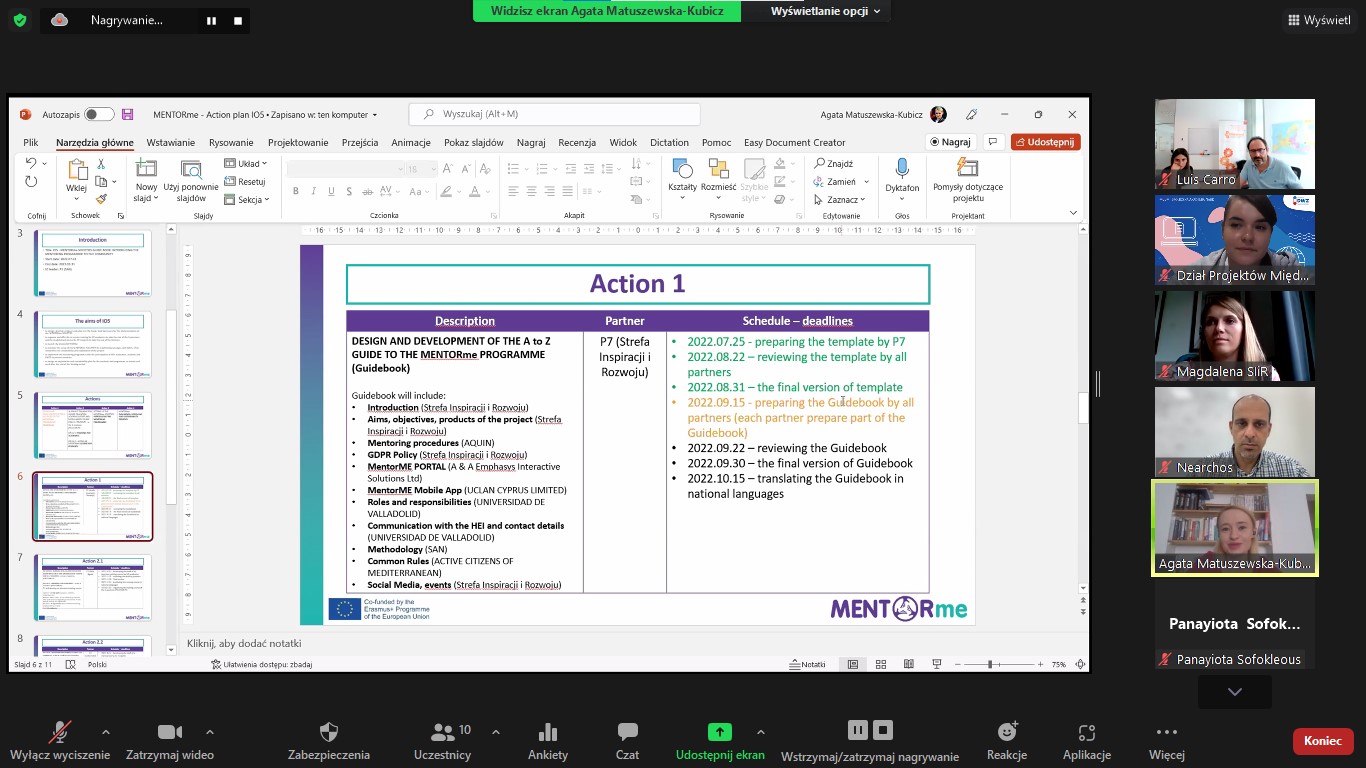1366x768 pixels.
Task: Expand share options arrow beside Udostępnij ekran
Action: coord(761,732)
